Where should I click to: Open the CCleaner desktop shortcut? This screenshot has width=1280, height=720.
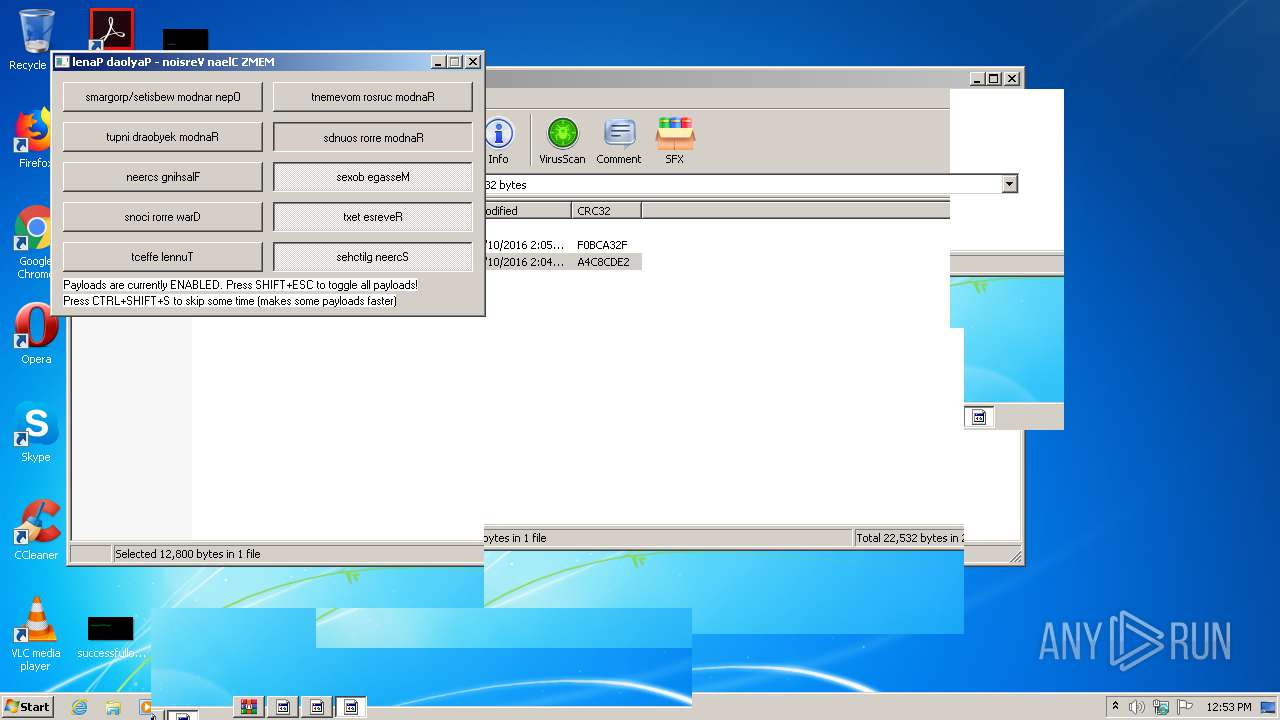[36, 530]
